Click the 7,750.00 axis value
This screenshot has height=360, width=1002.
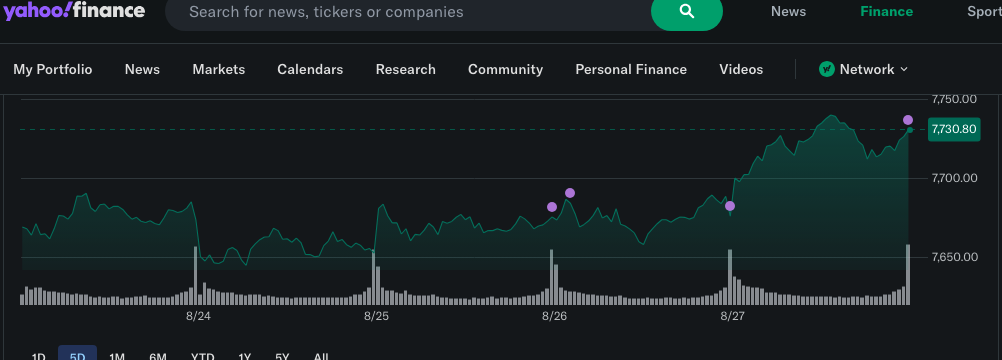pos(954,99)
